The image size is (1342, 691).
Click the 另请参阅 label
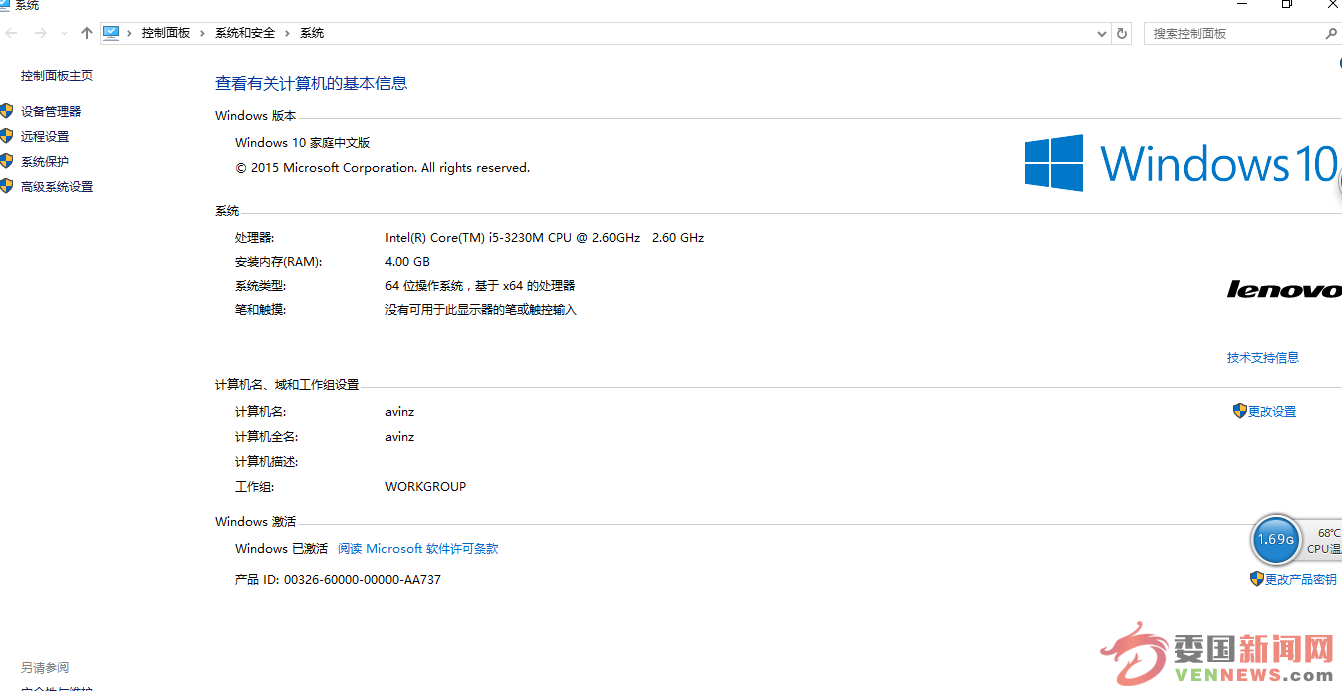[x=45, y=667]
